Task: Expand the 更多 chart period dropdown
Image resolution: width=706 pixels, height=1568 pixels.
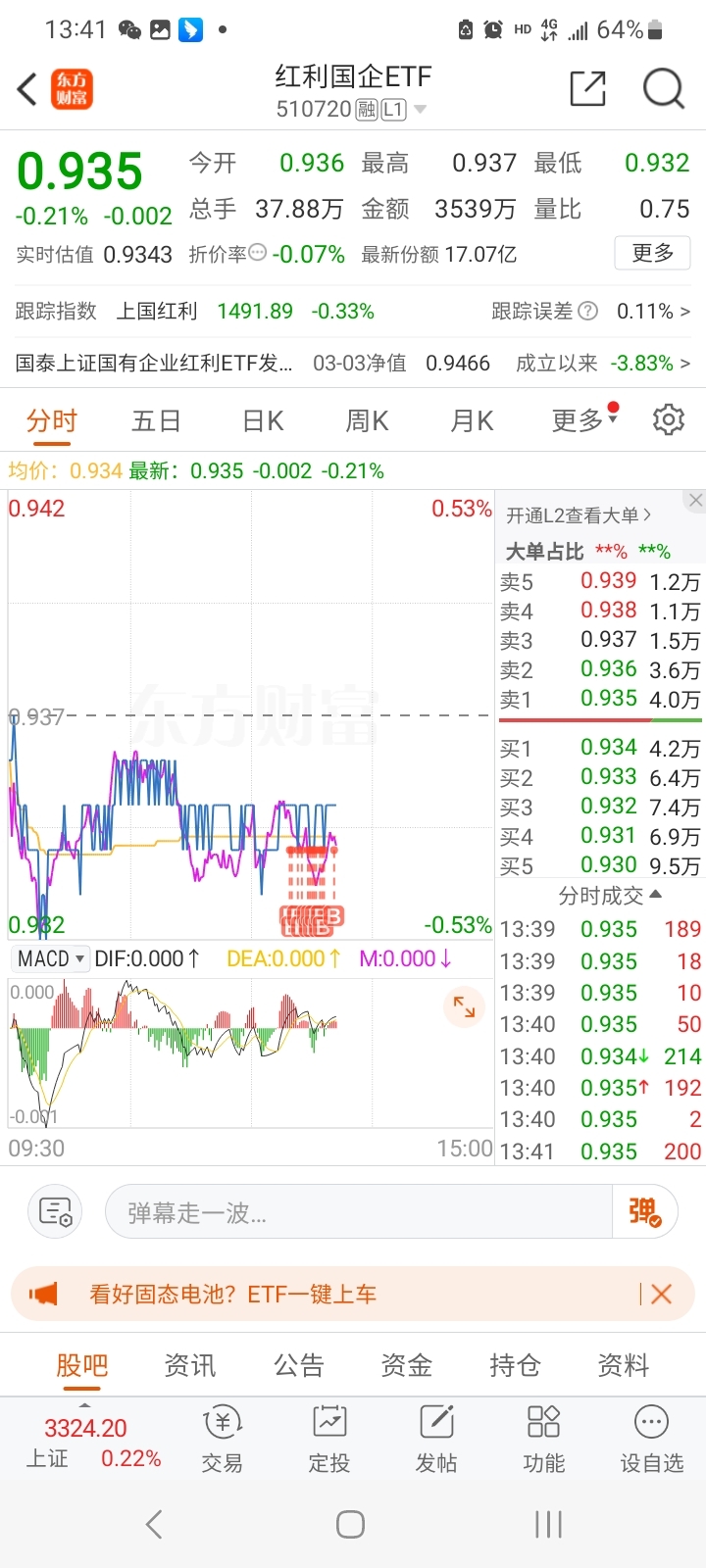Action: click(x=584, y=420)
